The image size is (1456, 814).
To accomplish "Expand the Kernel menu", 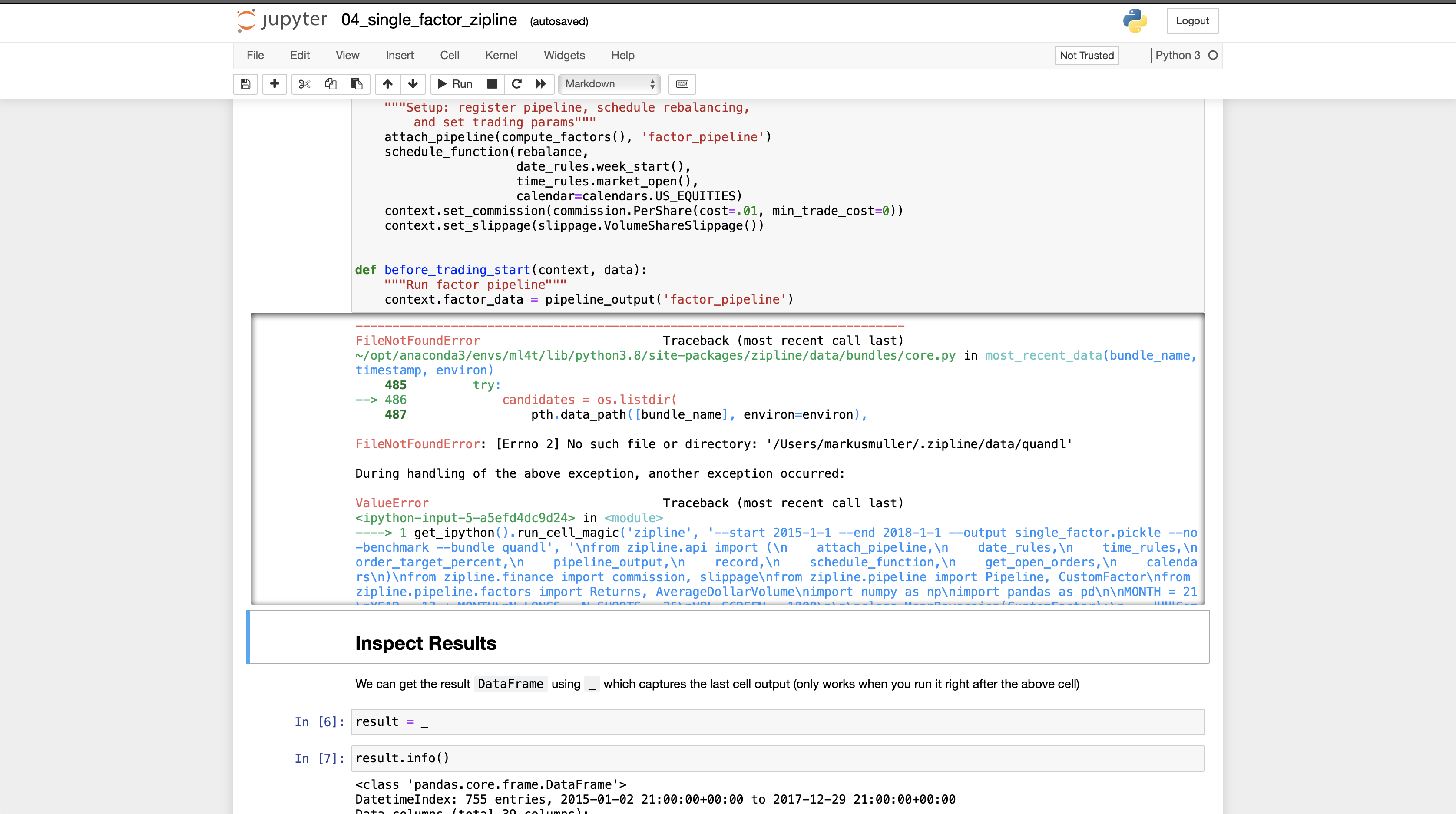I will tap(501, 55).
